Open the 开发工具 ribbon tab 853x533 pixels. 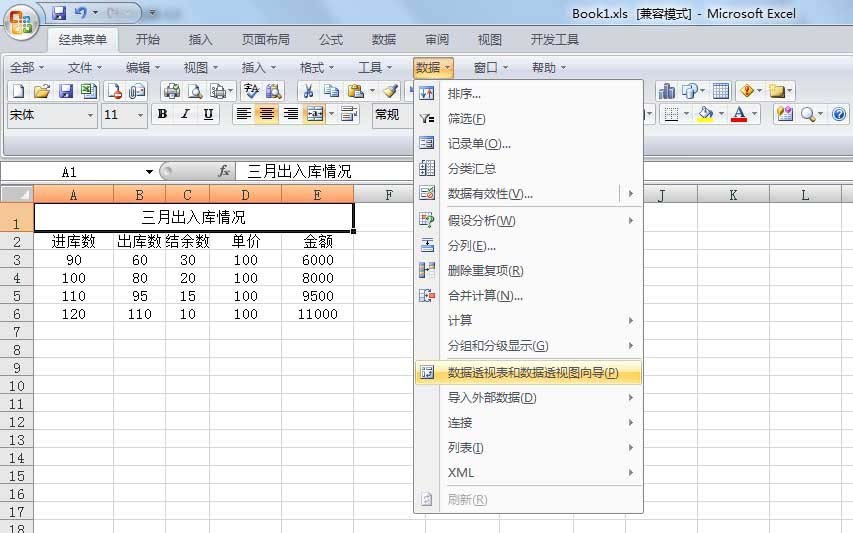pos(554,39)
